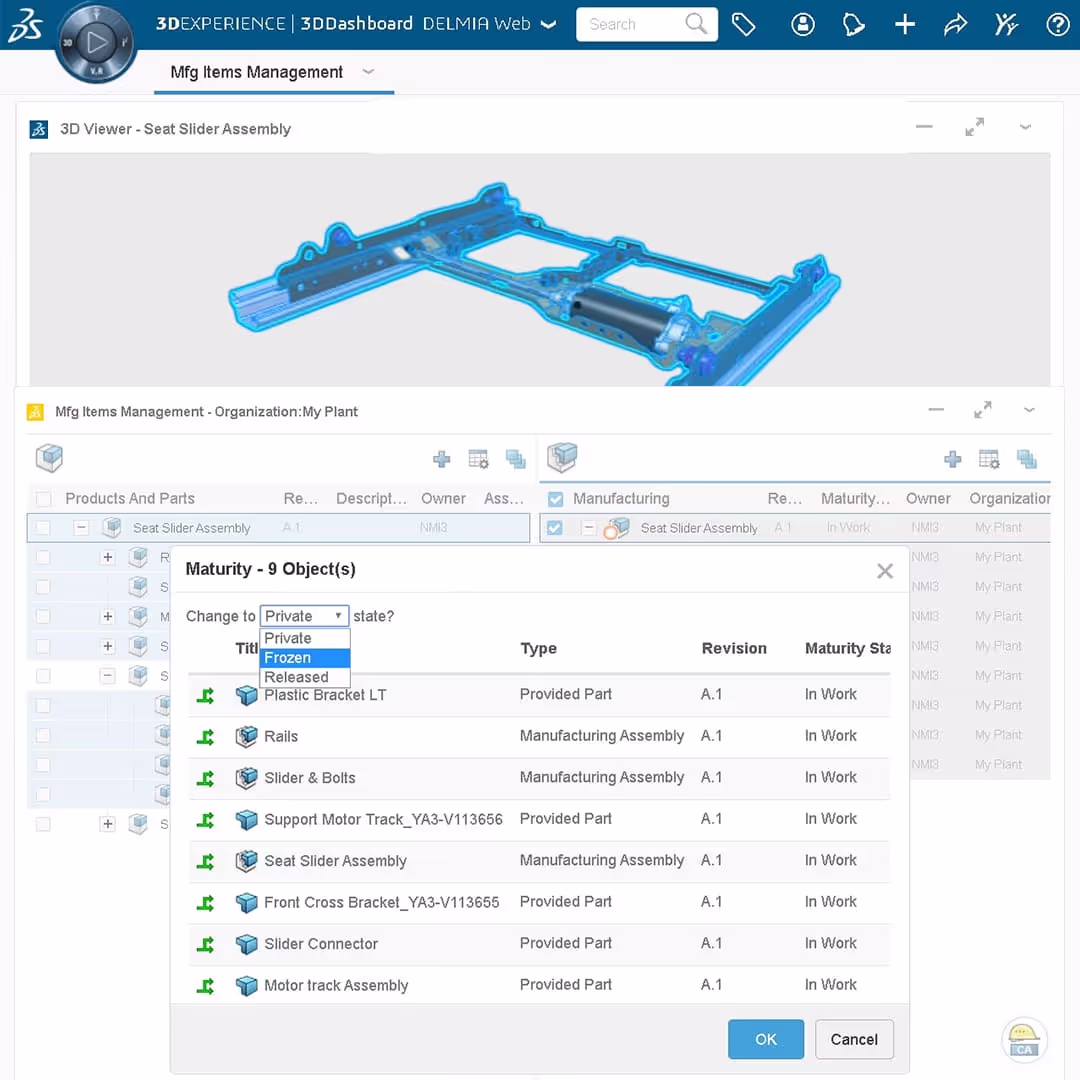This screenshot has height=1080, width=1080.
Task: Check the last row checkbox in Products tree
Action: click(x=43, y=824)
